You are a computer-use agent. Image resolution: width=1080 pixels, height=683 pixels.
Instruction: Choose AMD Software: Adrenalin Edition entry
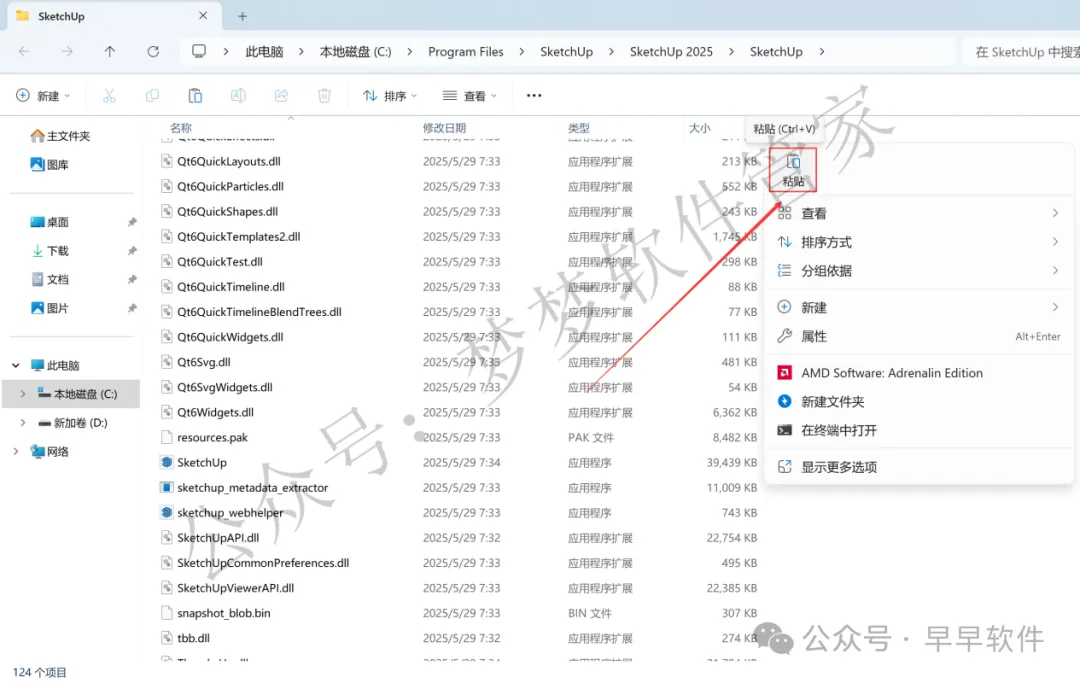[919, 373]
